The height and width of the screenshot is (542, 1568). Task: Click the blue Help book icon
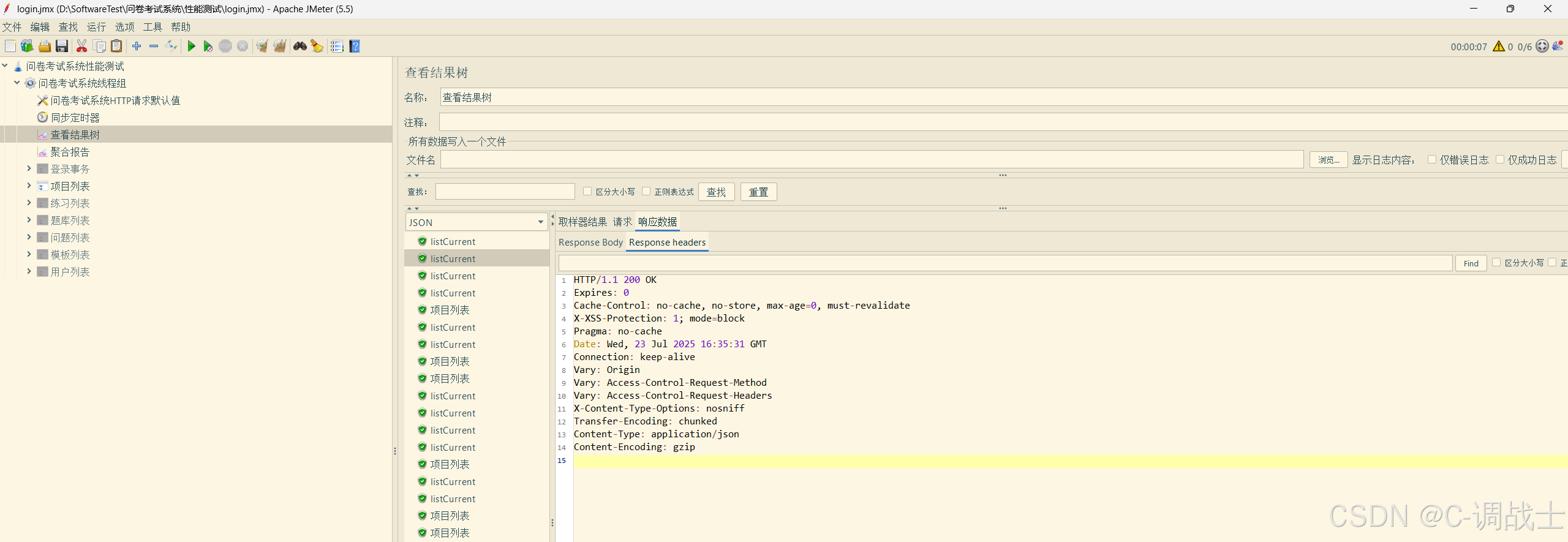pos(355,47)
